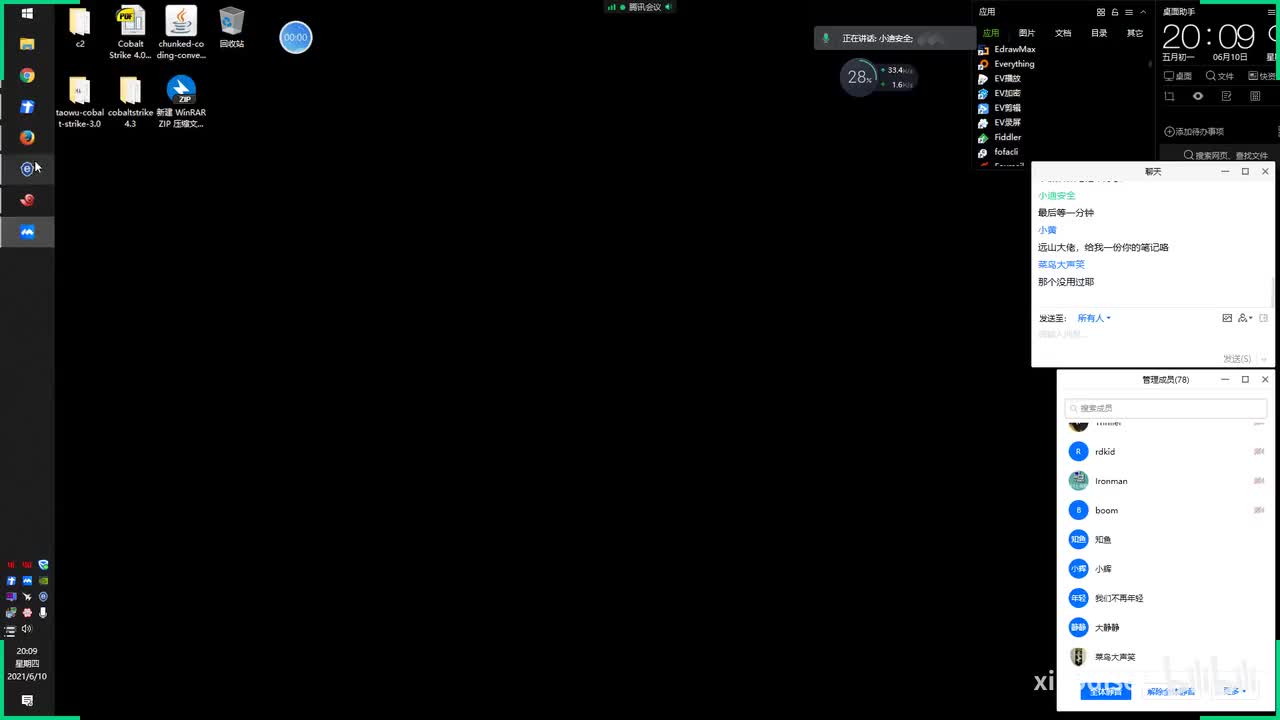This screenshot has height=720, width=1280.
Task: Click the image send icon in chat
Action: (x=1227, y=318)
